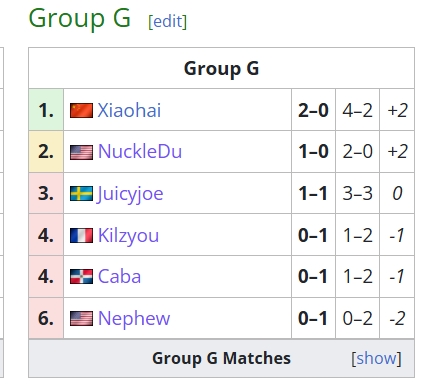Viewport: 439px width, 386px height.
Task: Edit the Group G section
Action: click(167, 22)
